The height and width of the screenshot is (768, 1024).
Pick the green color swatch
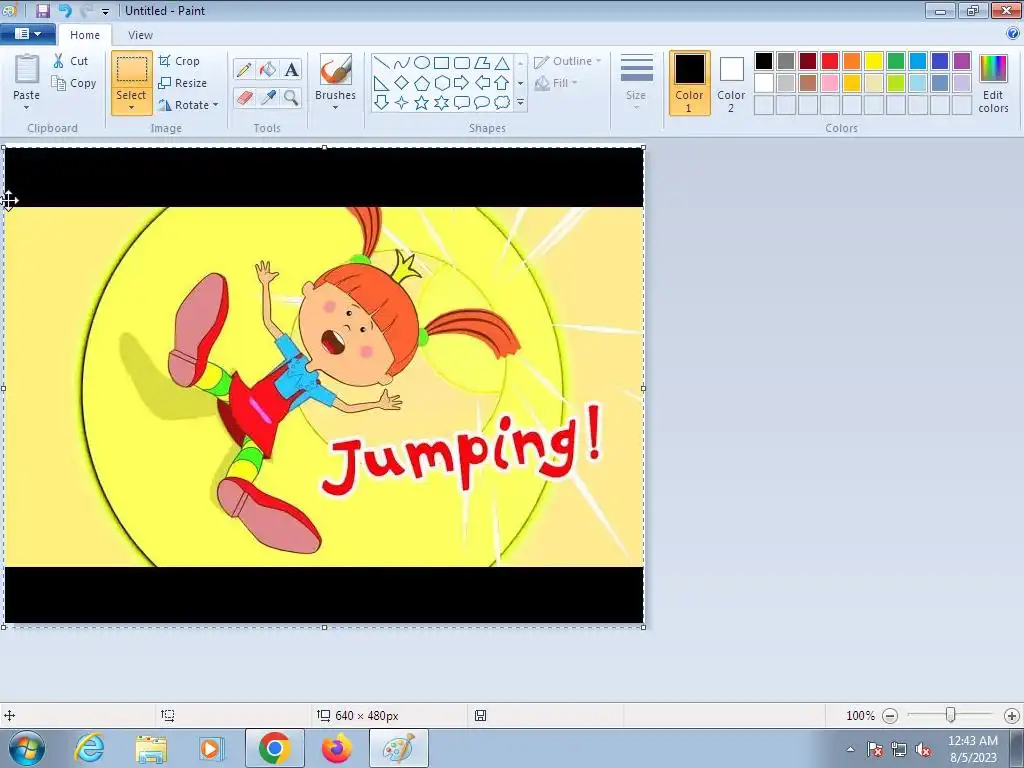click(896, 61)
